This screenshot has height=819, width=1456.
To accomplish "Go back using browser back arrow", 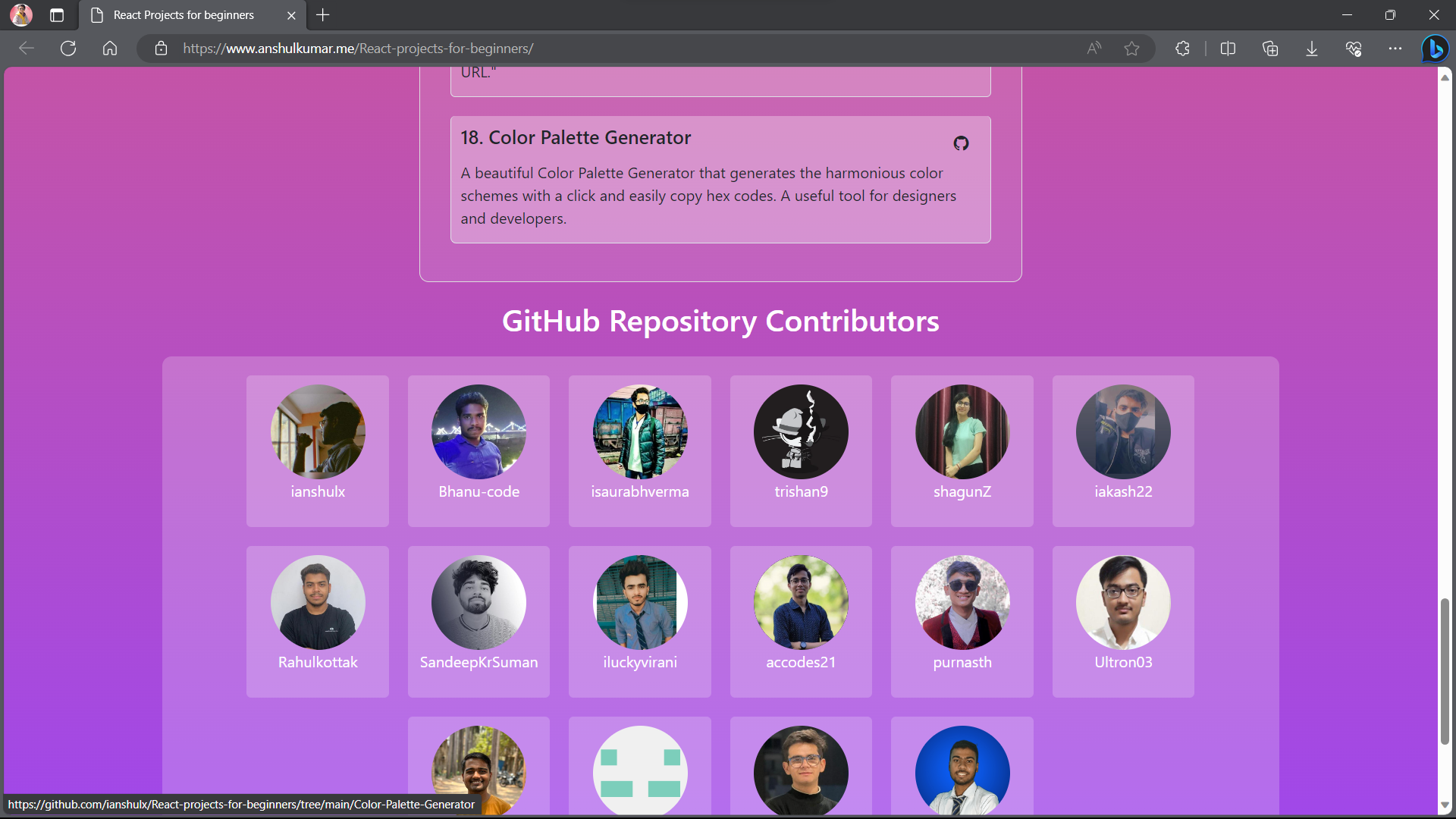I will click(27, 49).
